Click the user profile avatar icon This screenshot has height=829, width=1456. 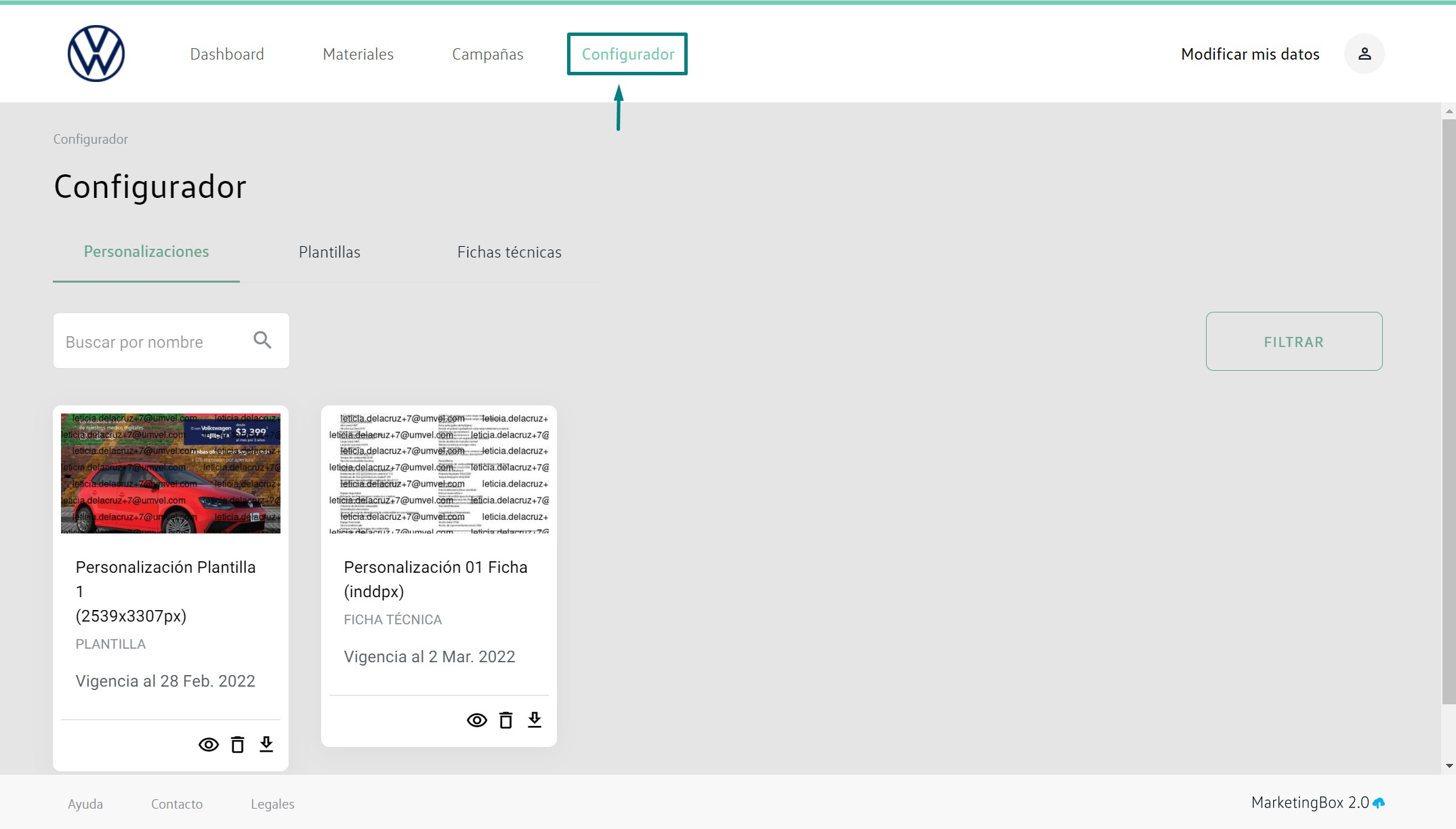point(1364,54)
